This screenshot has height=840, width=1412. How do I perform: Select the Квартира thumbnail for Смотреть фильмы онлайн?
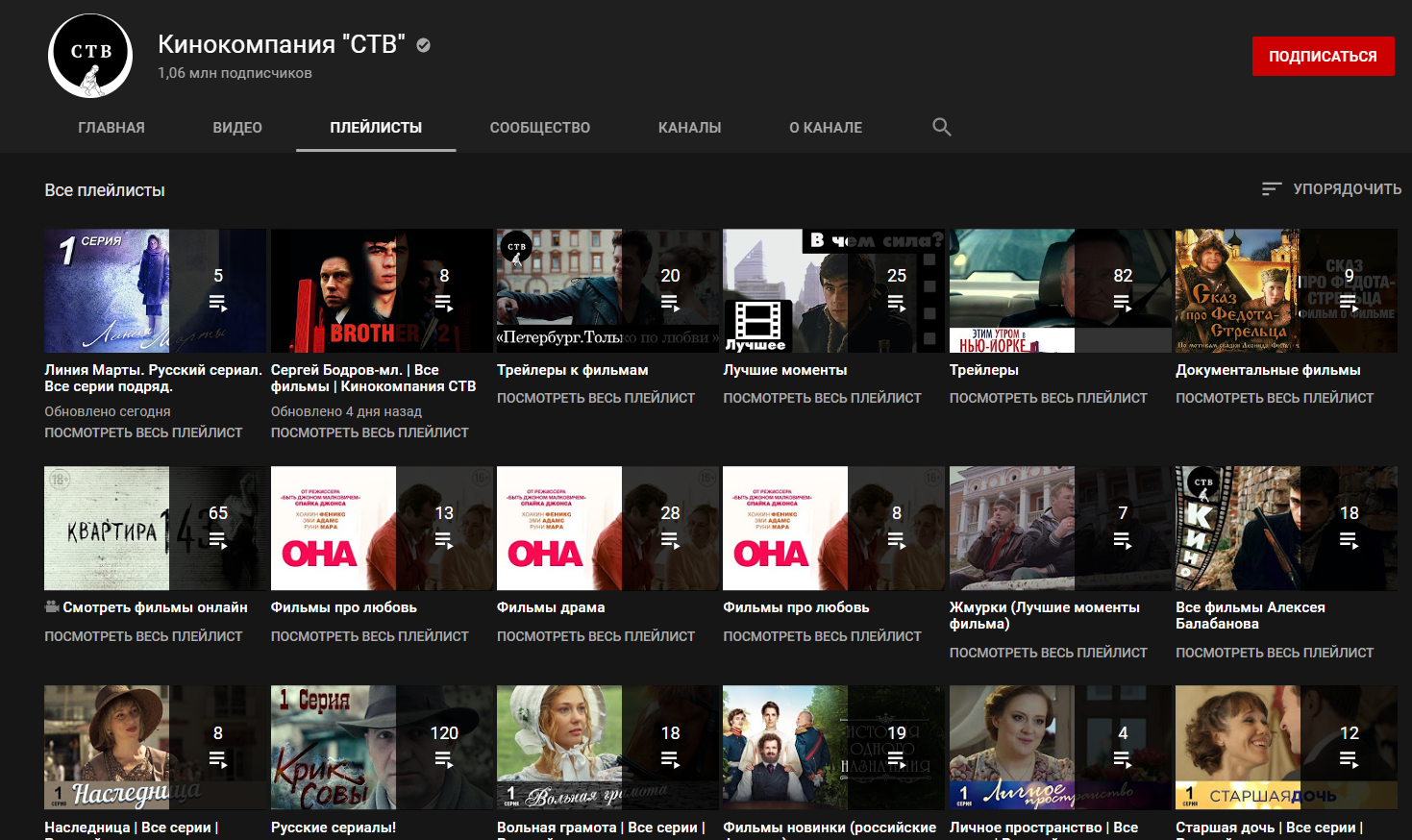point(107,528)
